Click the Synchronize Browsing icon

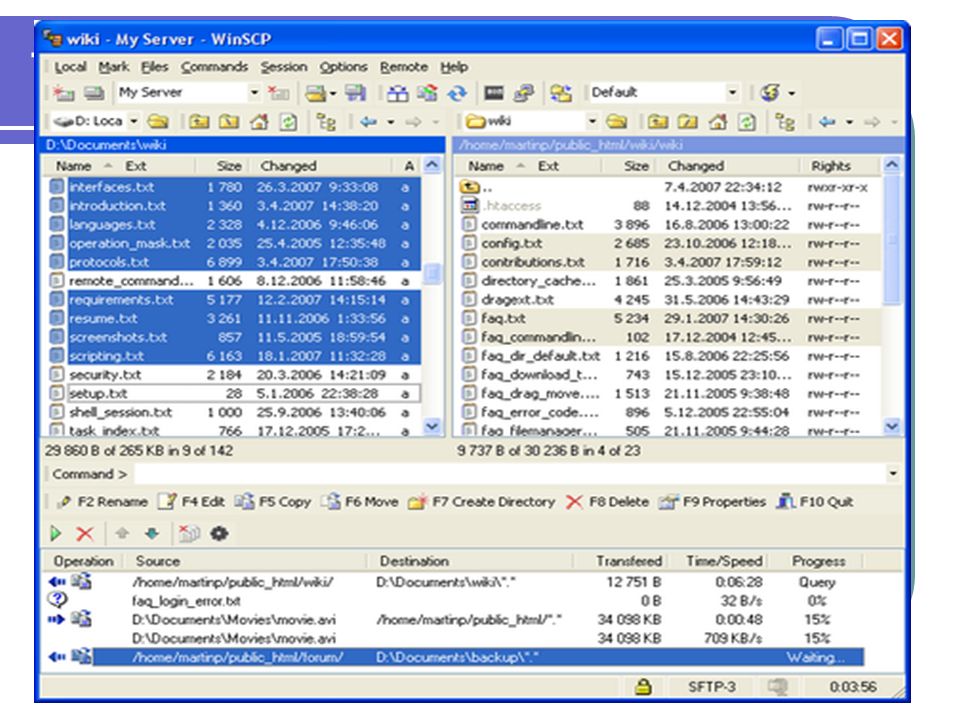pos(560,93)
